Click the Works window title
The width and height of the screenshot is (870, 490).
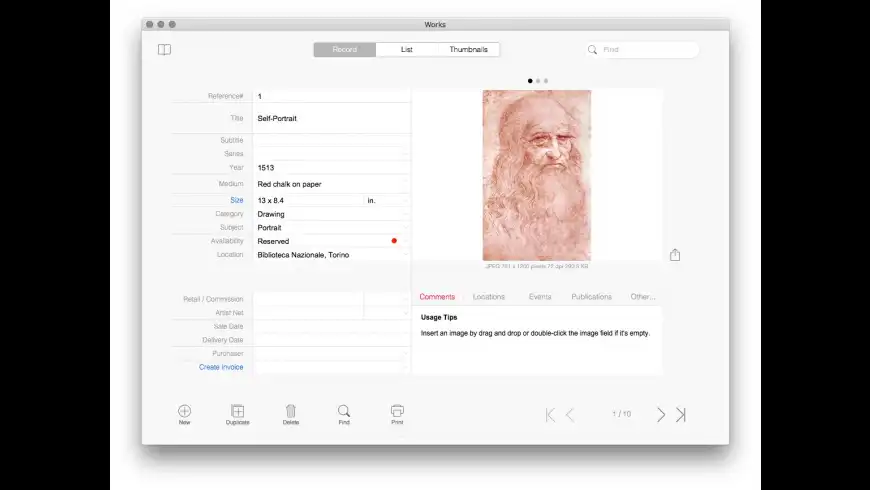pyautogui.click(x=435, y=24)
